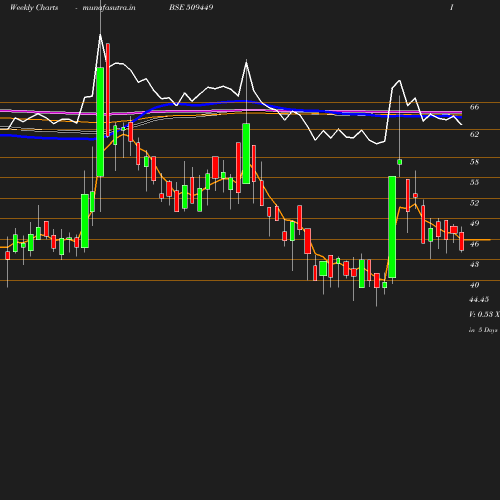Click the price label 58

474,162
